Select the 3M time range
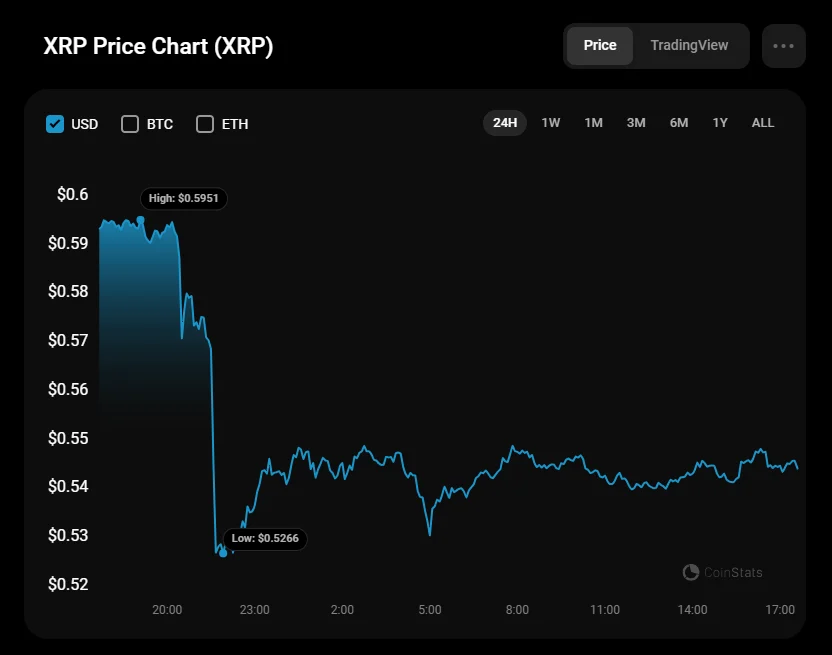This screenshot has width=832, height=655. tap(636, 123)
